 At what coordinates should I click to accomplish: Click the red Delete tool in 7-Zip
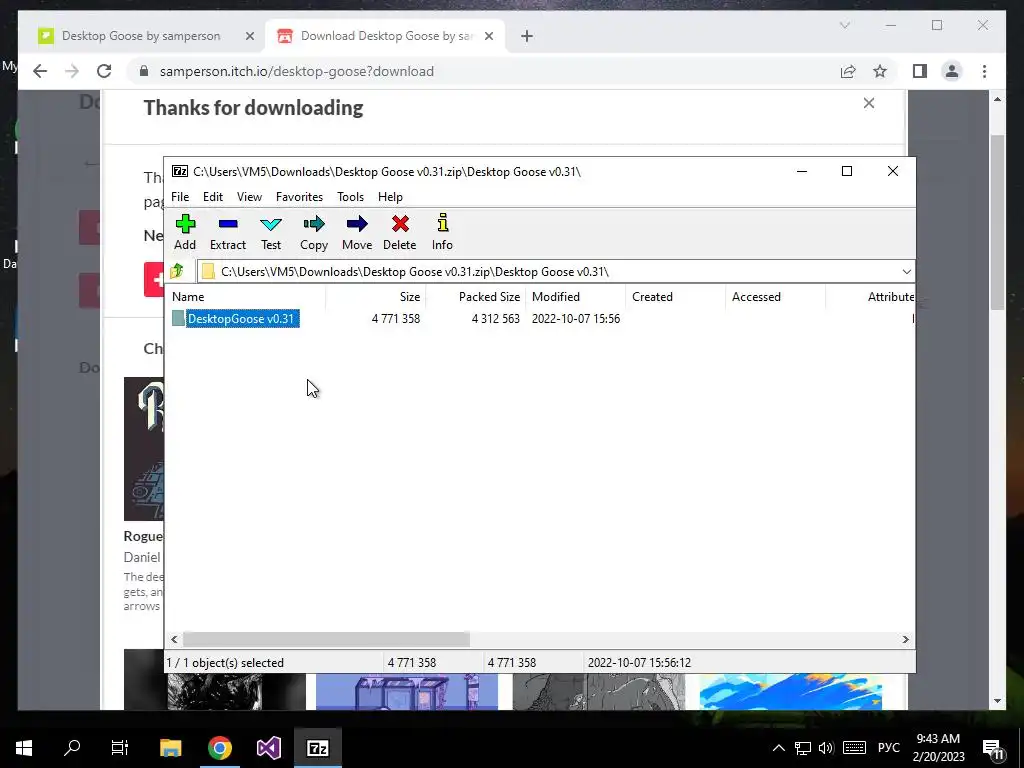coord(400,232)
